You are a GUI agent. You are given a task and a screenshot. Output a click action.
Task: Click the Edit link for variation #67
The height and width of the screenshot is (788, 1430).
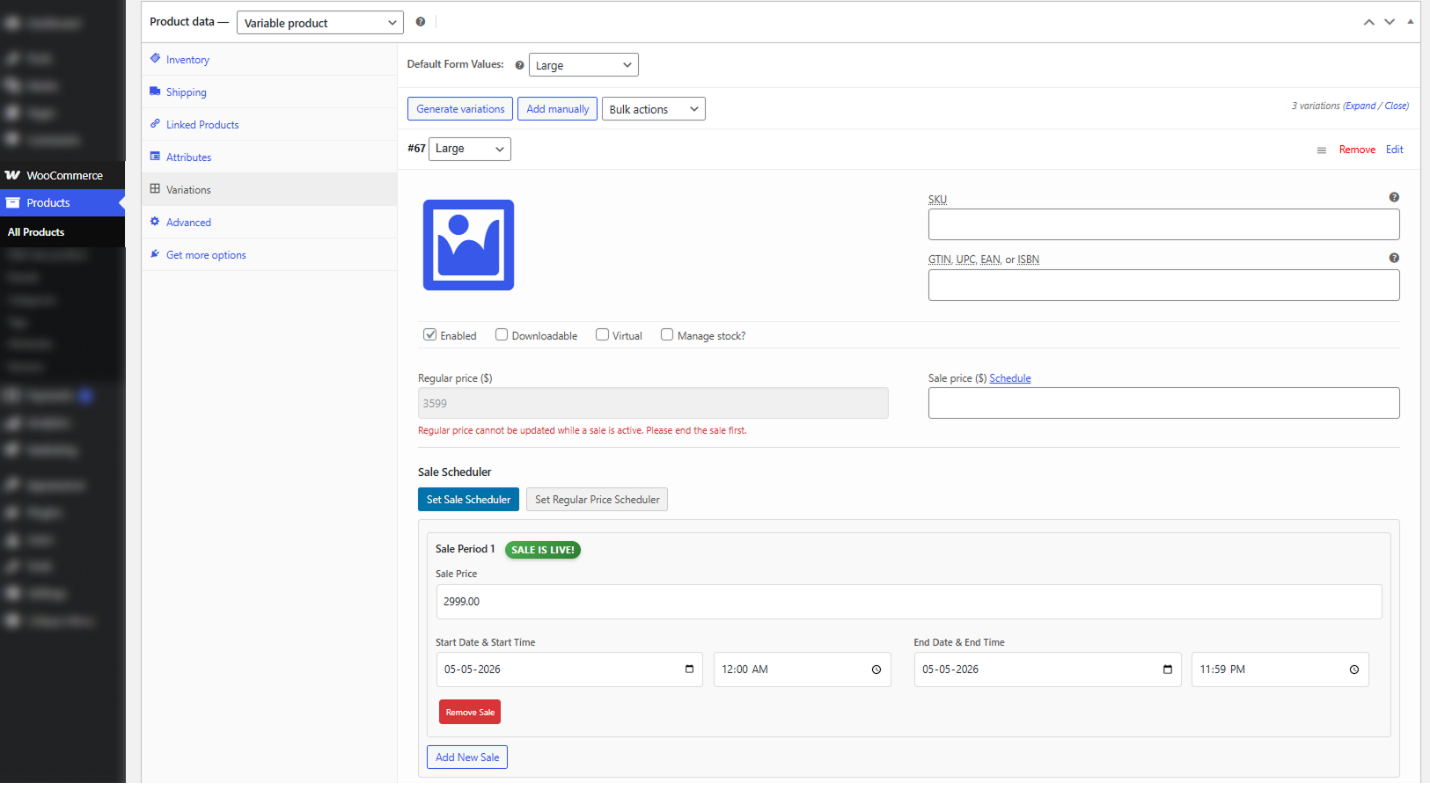pyautogui.click(x=1394, y=149)
